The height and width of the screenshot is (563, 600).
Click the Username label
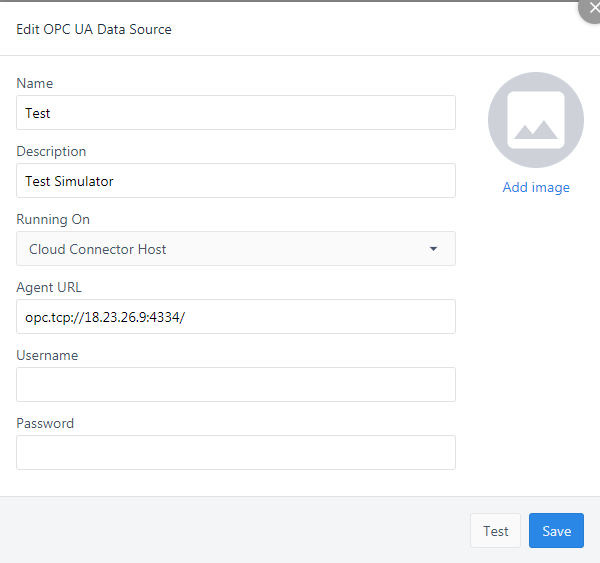point(47,356)
